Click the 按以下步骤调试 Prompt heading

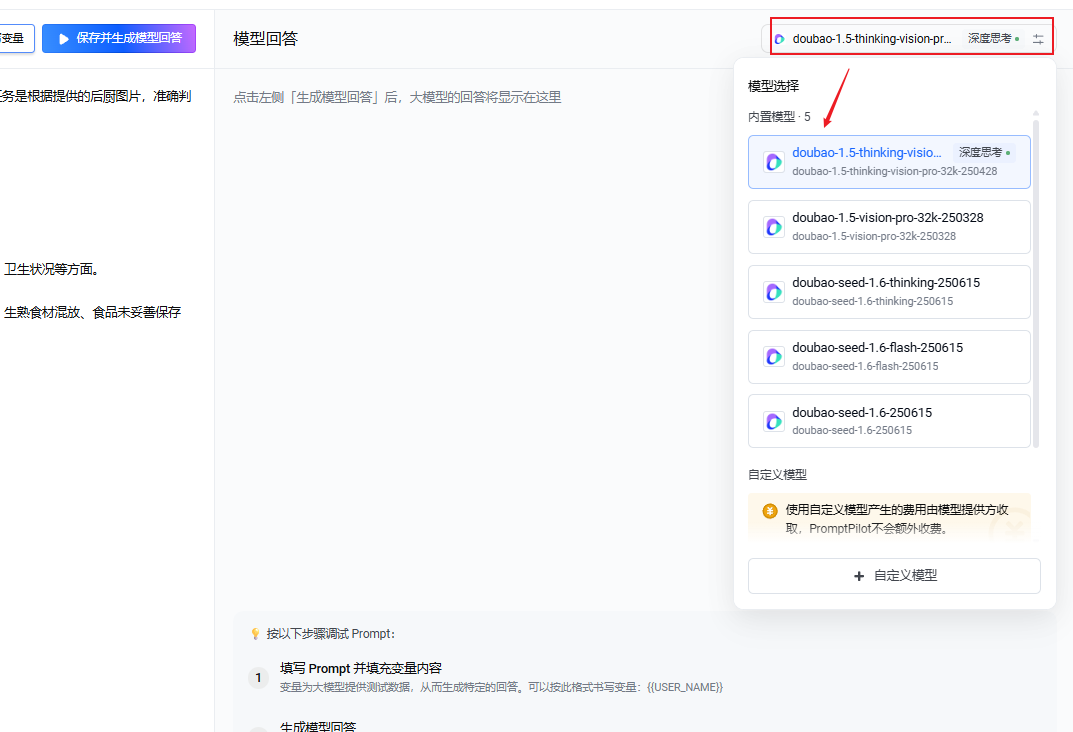[x=331, y=633]
